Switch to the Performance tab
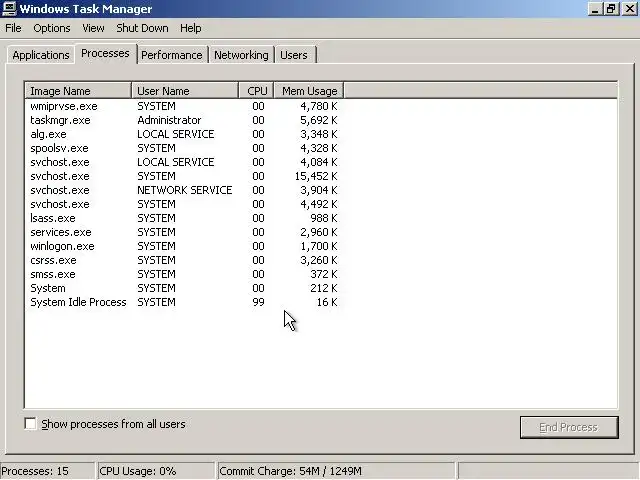This screenshot has height=480, width=640. pos(172,55)
